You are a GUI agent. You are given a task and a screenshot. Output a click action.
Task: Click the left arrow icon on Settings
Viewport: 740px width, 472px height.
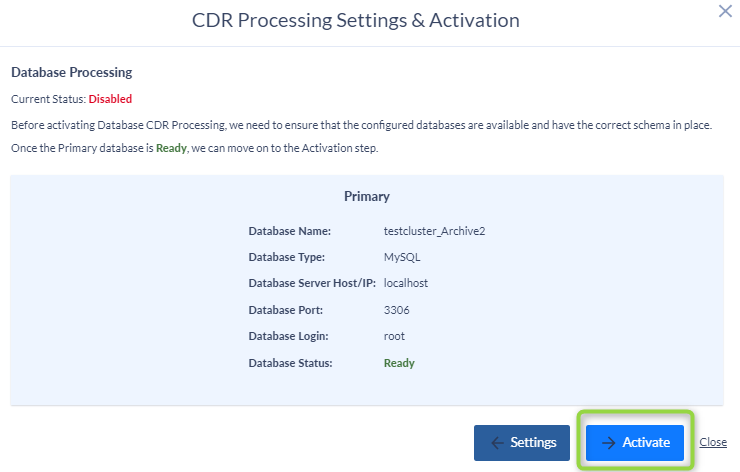[x=497, y=443]
